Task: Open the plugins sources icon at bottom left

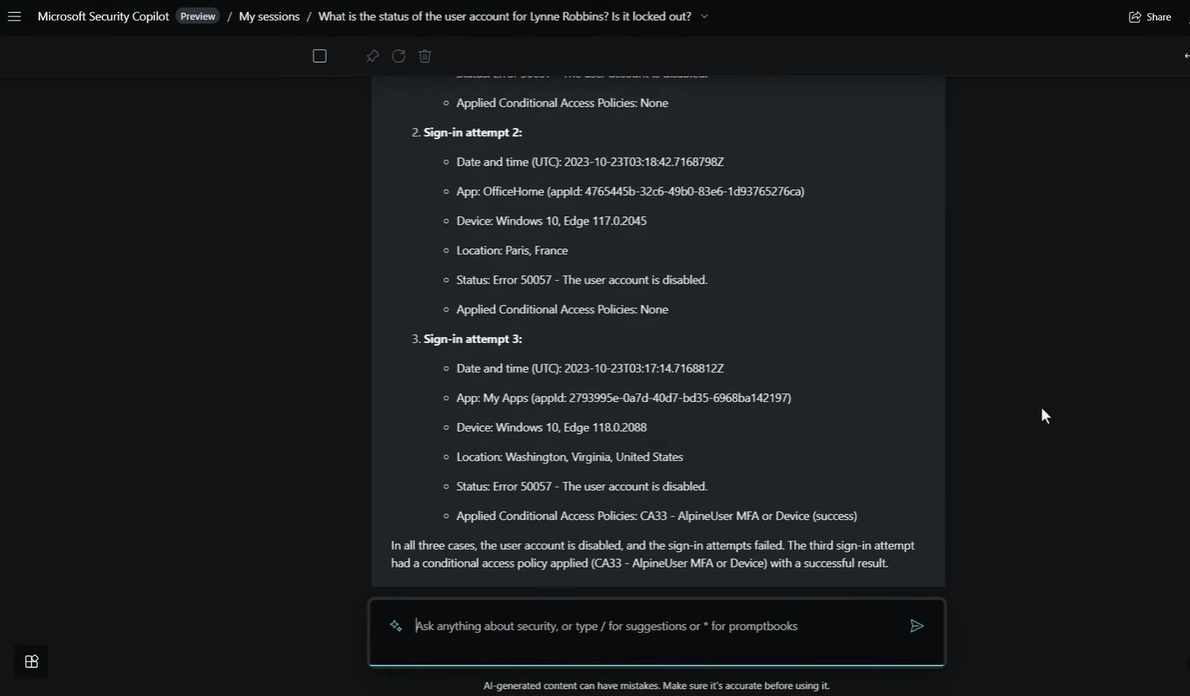Action: pyautogui.click(x=31, y=661)
